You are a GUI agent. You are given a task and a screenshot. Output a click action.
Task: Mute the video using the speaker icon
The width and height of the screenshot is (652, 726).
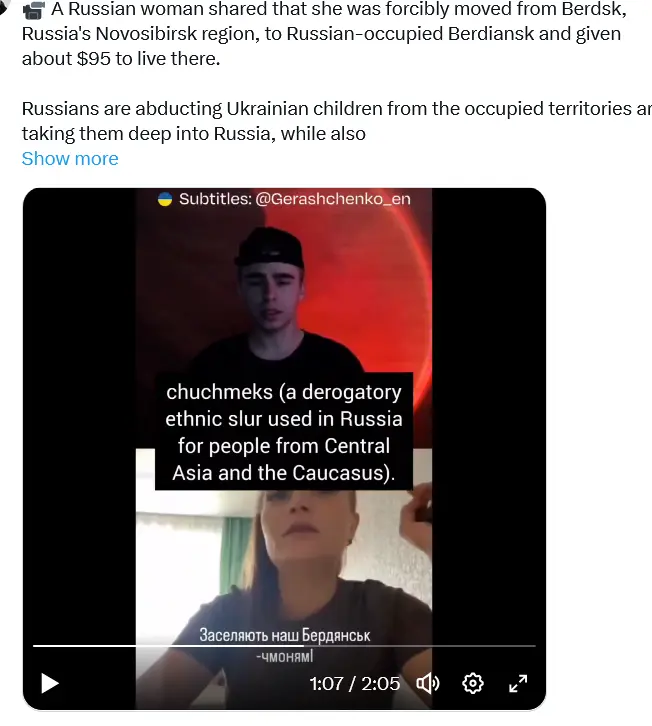[428, 683]
